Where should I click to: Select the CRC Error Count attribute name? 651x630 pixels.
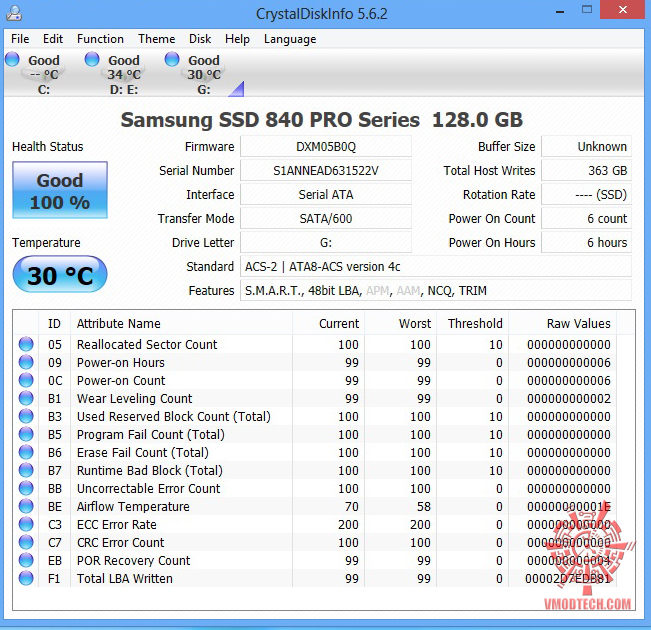120,542
